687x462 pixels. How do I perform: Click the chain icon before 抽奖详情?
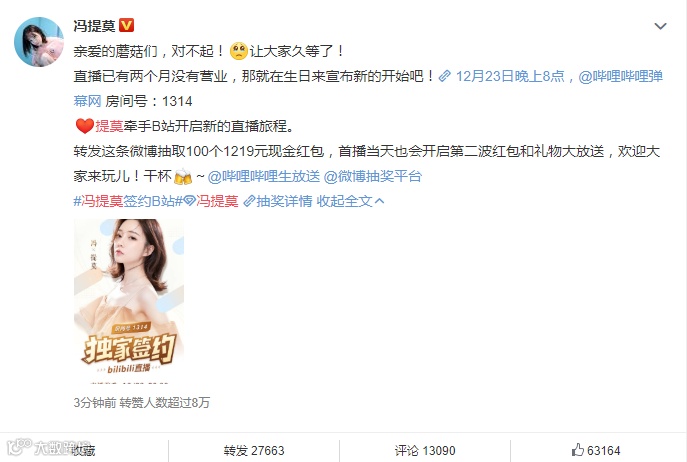click(249, 201)
